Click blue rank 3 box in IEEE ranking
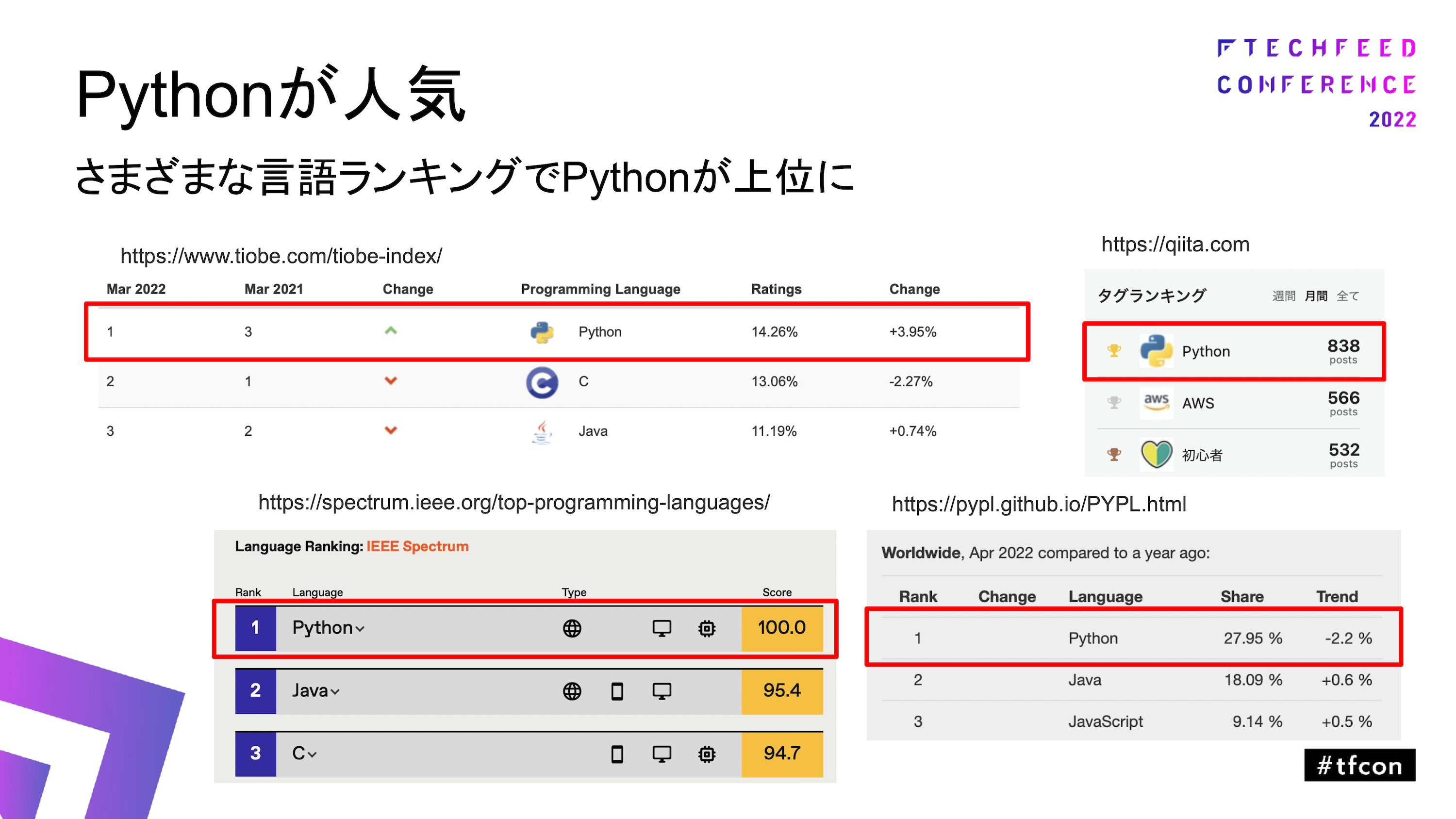Screen dimensions: 1456x819 tap(255, 754)
